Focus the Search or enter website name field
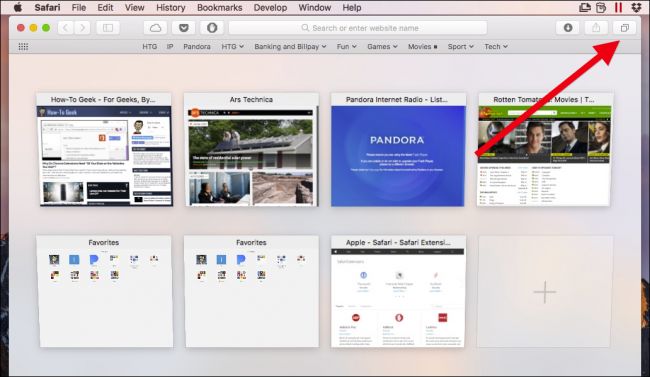 358,28
